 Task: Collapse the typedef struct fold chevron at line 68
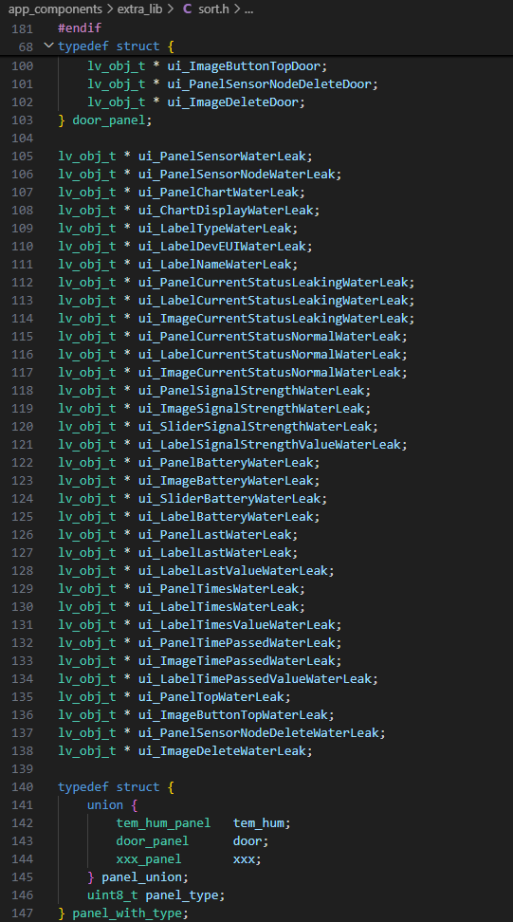(49, 46)
